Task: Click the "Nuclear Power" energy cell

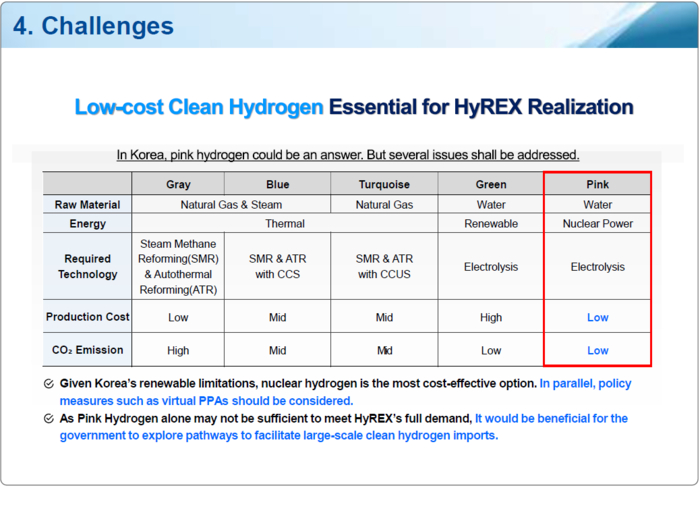Action: 597,224
